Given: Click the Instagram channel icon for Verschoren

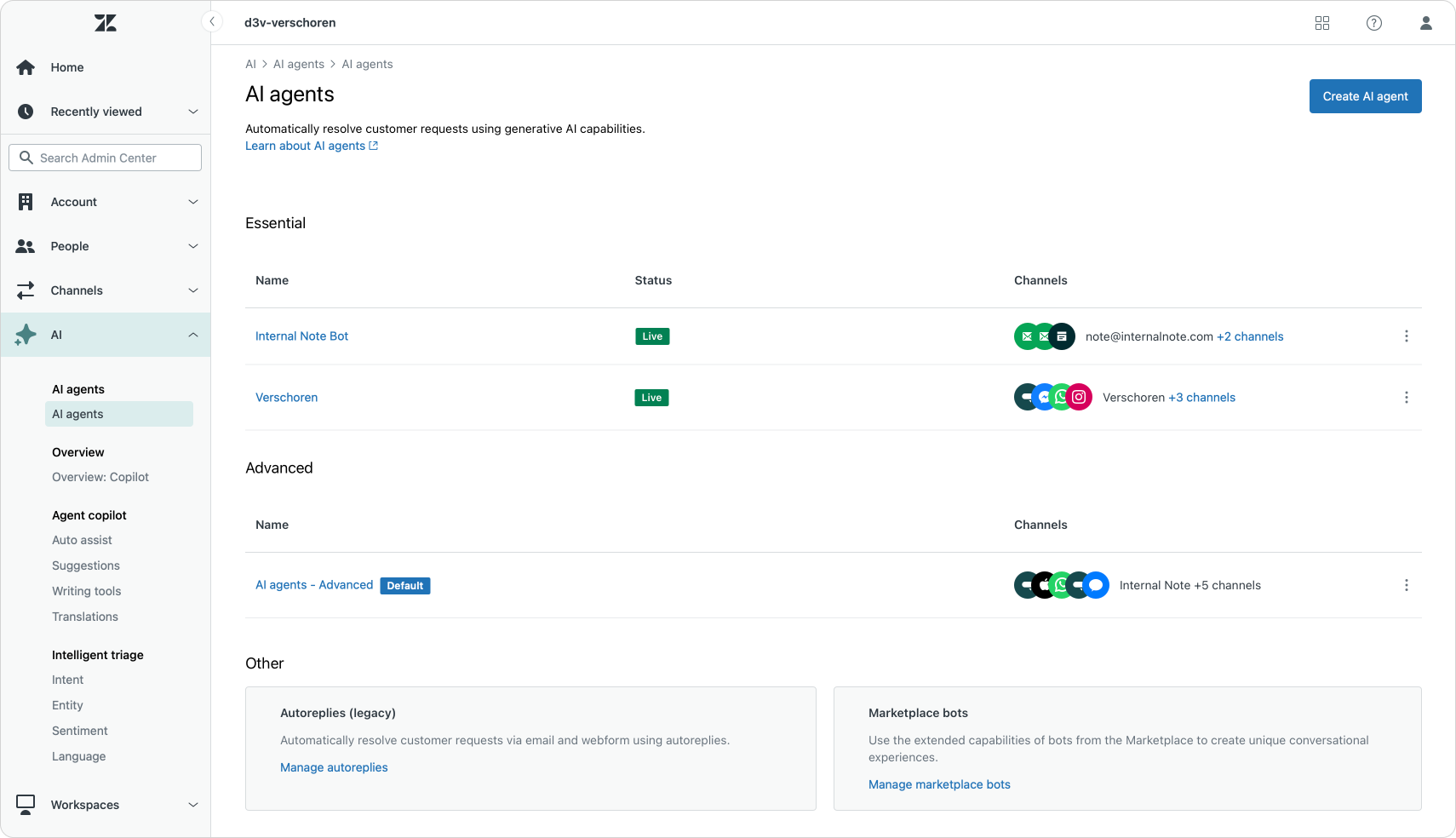Looking at the screenshot, I should tap(1079, 397).
